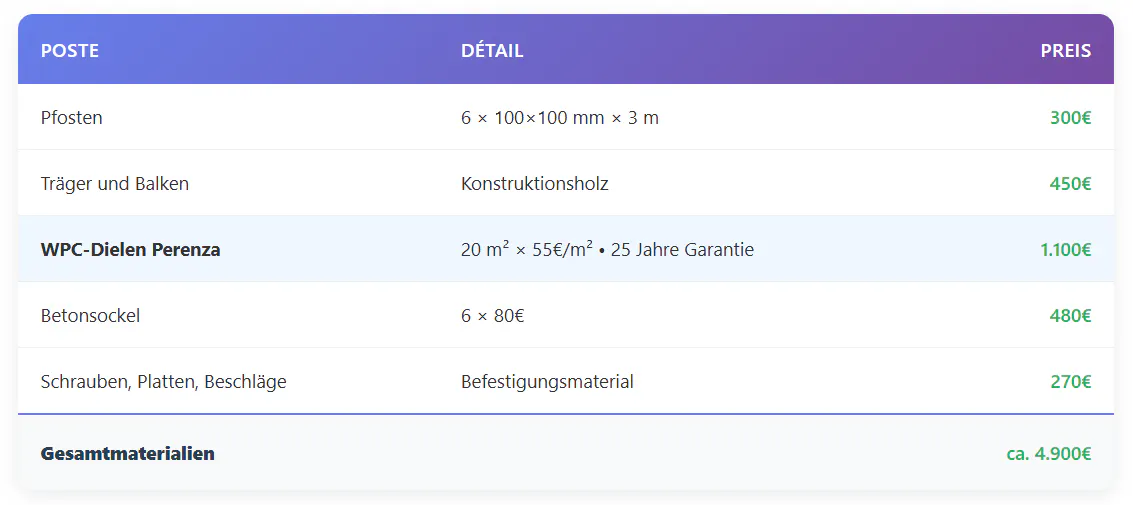The width and height of the screenshot is (1133, 505).
Task: Select Schrauben, Platten, Beschläge cell
Action: (x=163, y=382)
